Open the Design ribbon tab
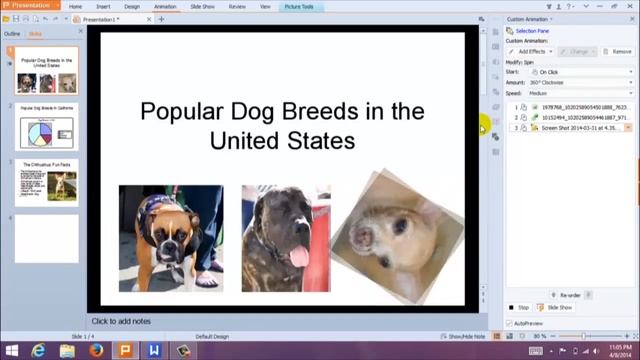 pos(132,7)
